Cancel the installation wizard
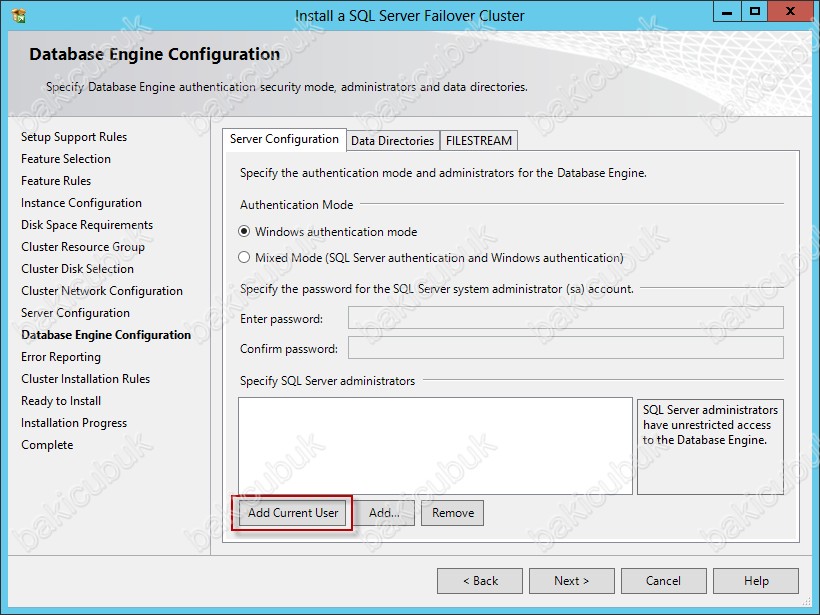 click(664, 581)
